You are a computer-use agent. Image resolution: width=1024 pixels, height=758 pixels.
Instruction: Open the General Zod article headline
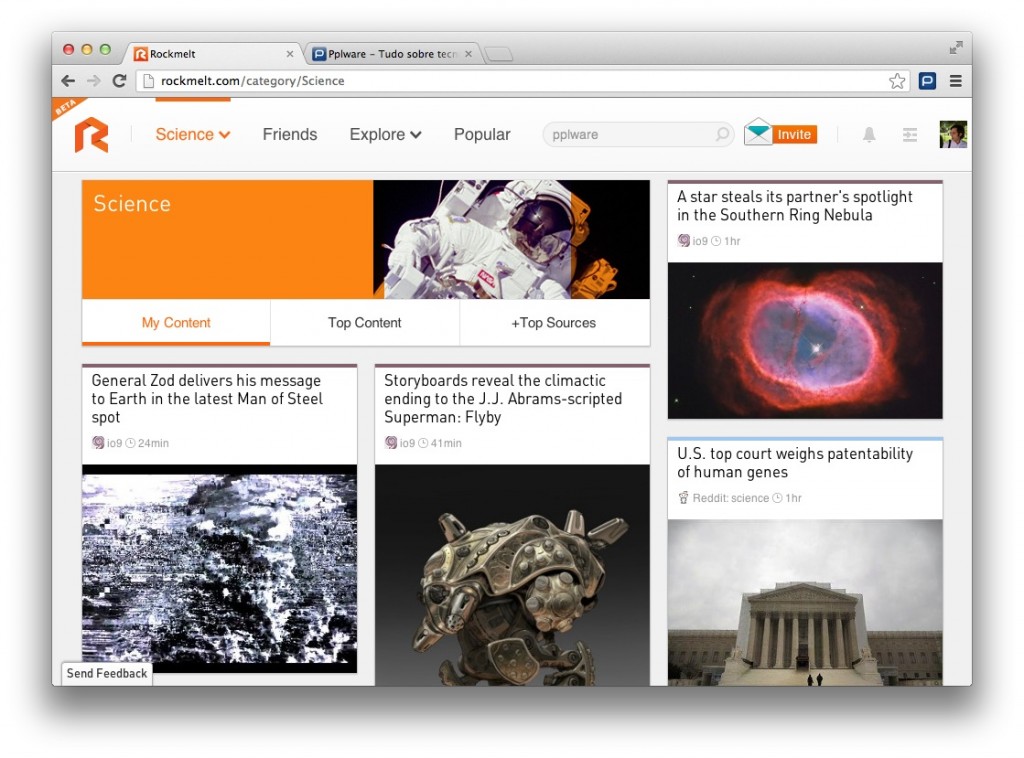pos(207,398)
